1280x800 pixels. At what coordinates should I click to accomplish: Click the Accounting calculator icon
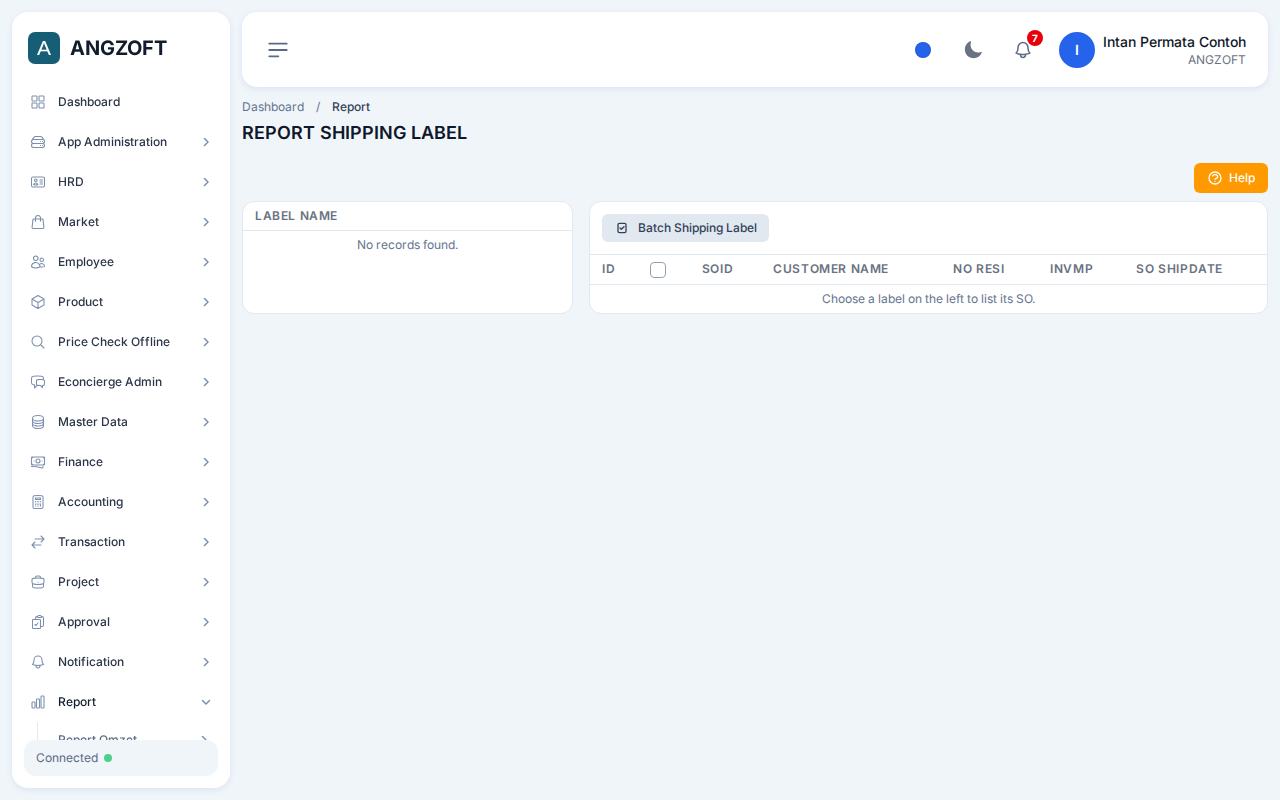(38, 502)
